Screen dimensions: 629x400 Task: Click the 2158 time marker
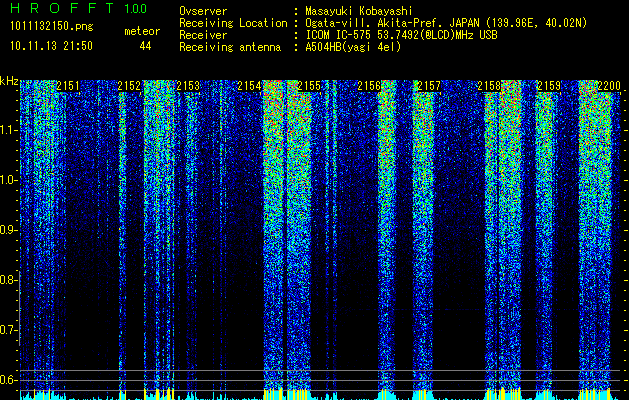coord(489,86)
